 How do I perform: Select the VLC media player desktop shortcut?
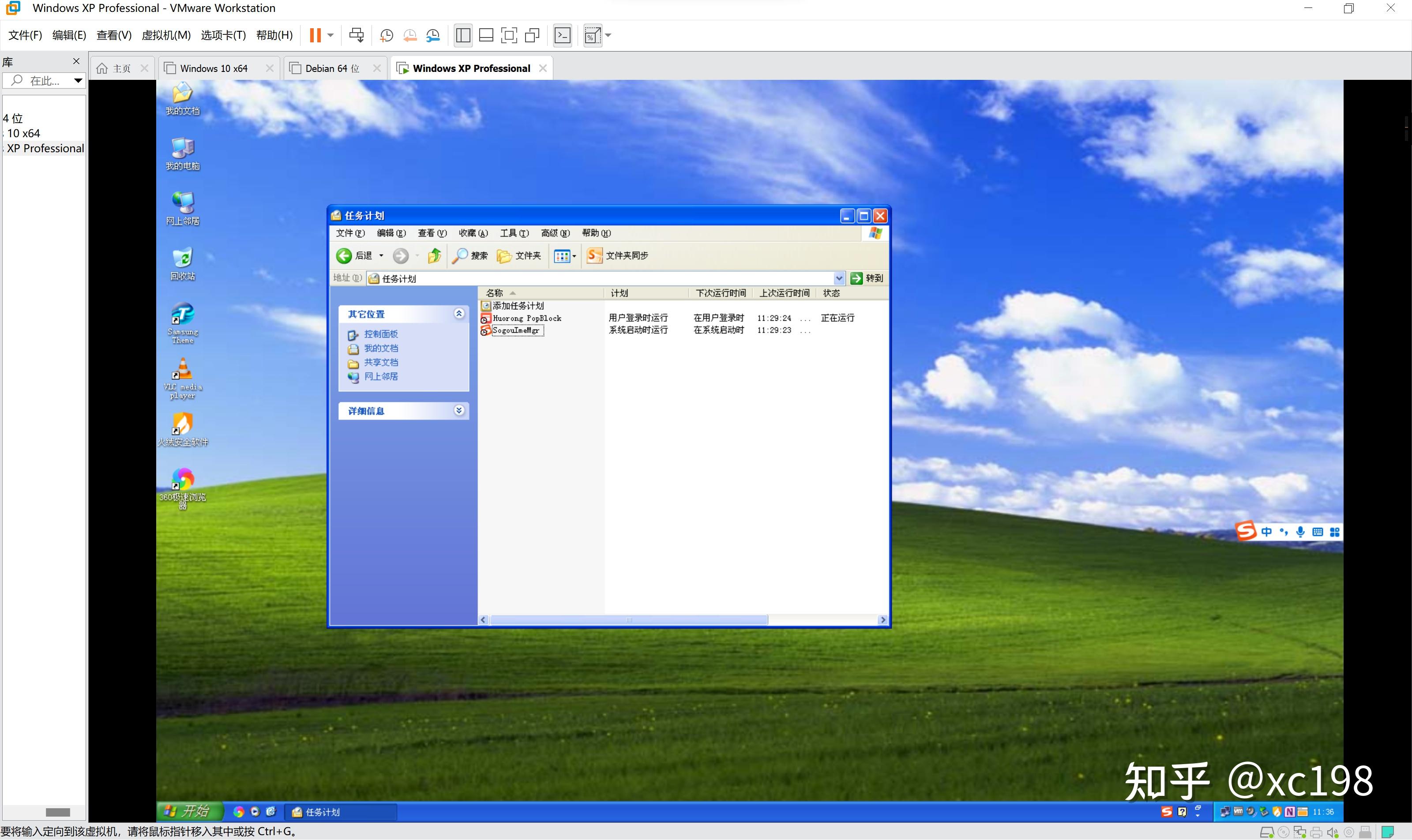(182, 379)
